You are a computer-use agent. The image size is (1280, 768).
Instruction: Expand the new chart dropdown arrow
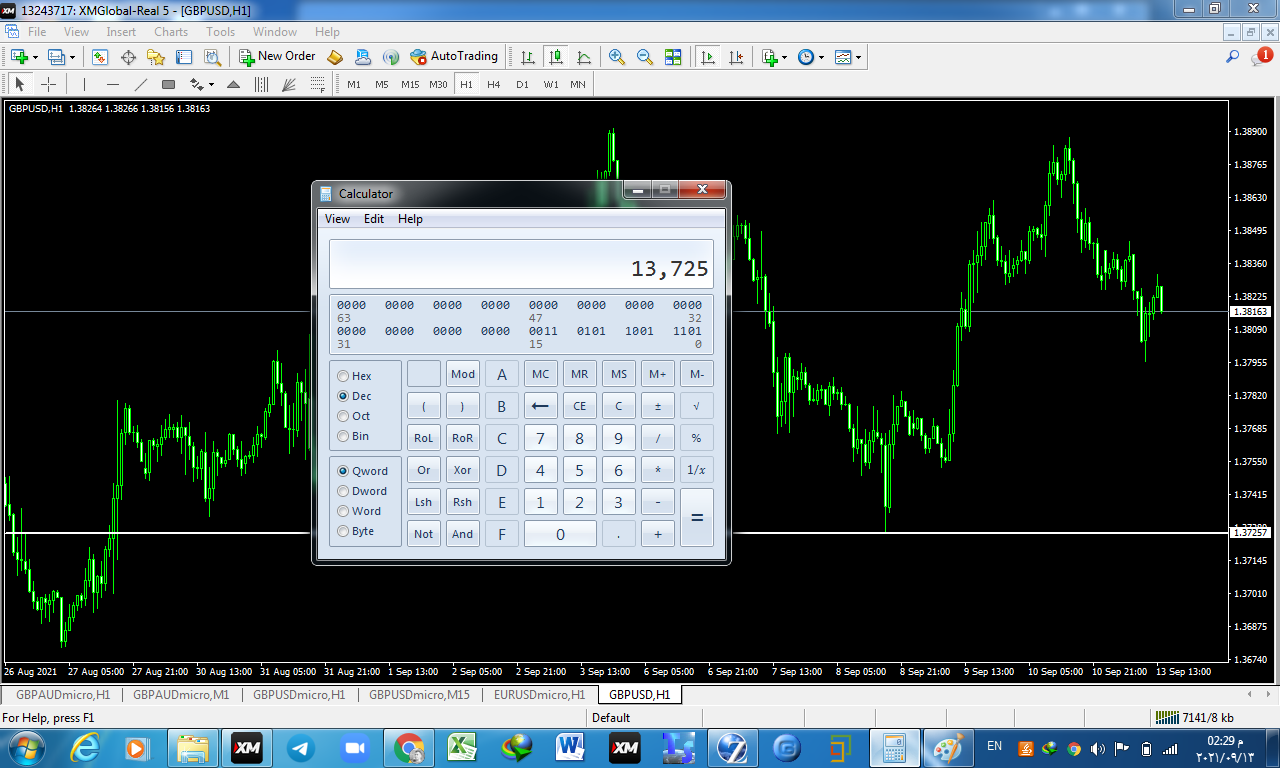click(x=36, y=57)
